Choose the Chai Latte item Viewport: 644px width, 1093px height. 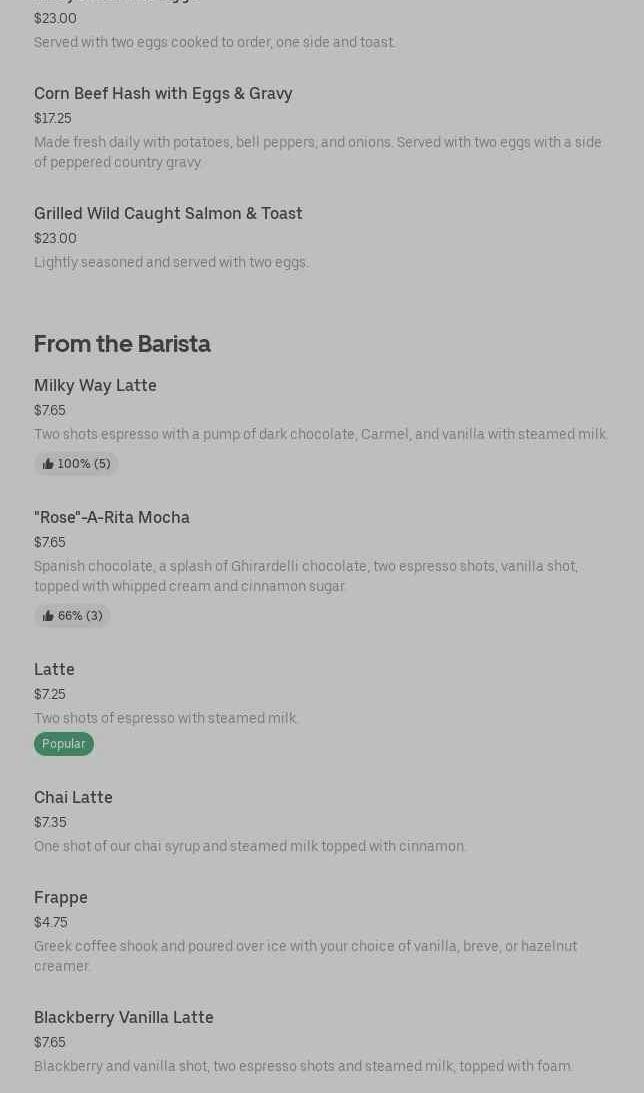[x=73, y=797]
